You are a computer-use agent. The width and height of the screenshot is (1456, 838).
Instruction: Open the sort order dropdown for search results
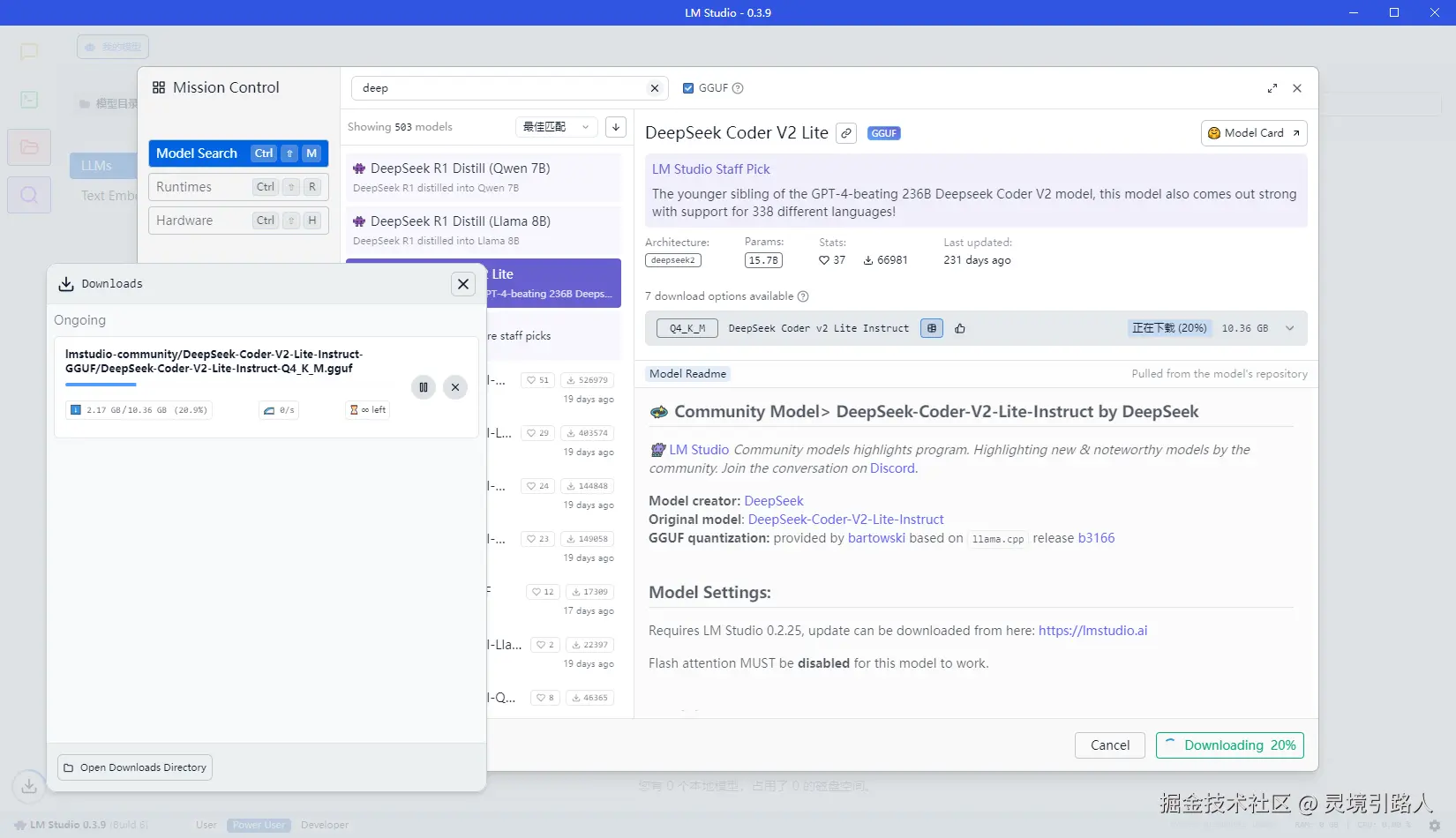pyautogui.click(x=557, y=127)
